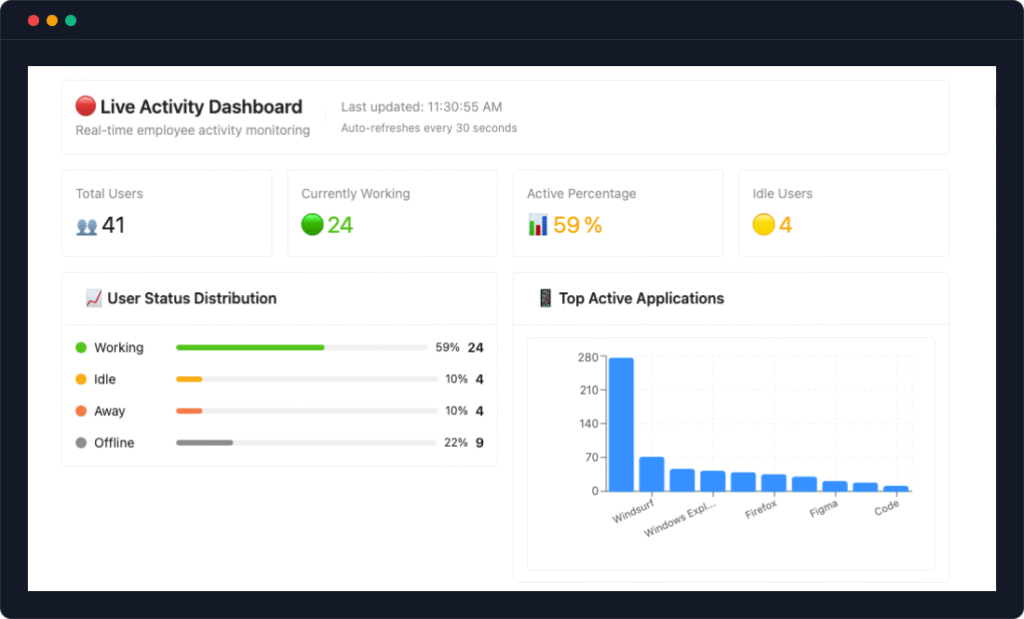The image size is (1024, 619).
Task: Open the Total Users summary card
Action: point(166,213)
